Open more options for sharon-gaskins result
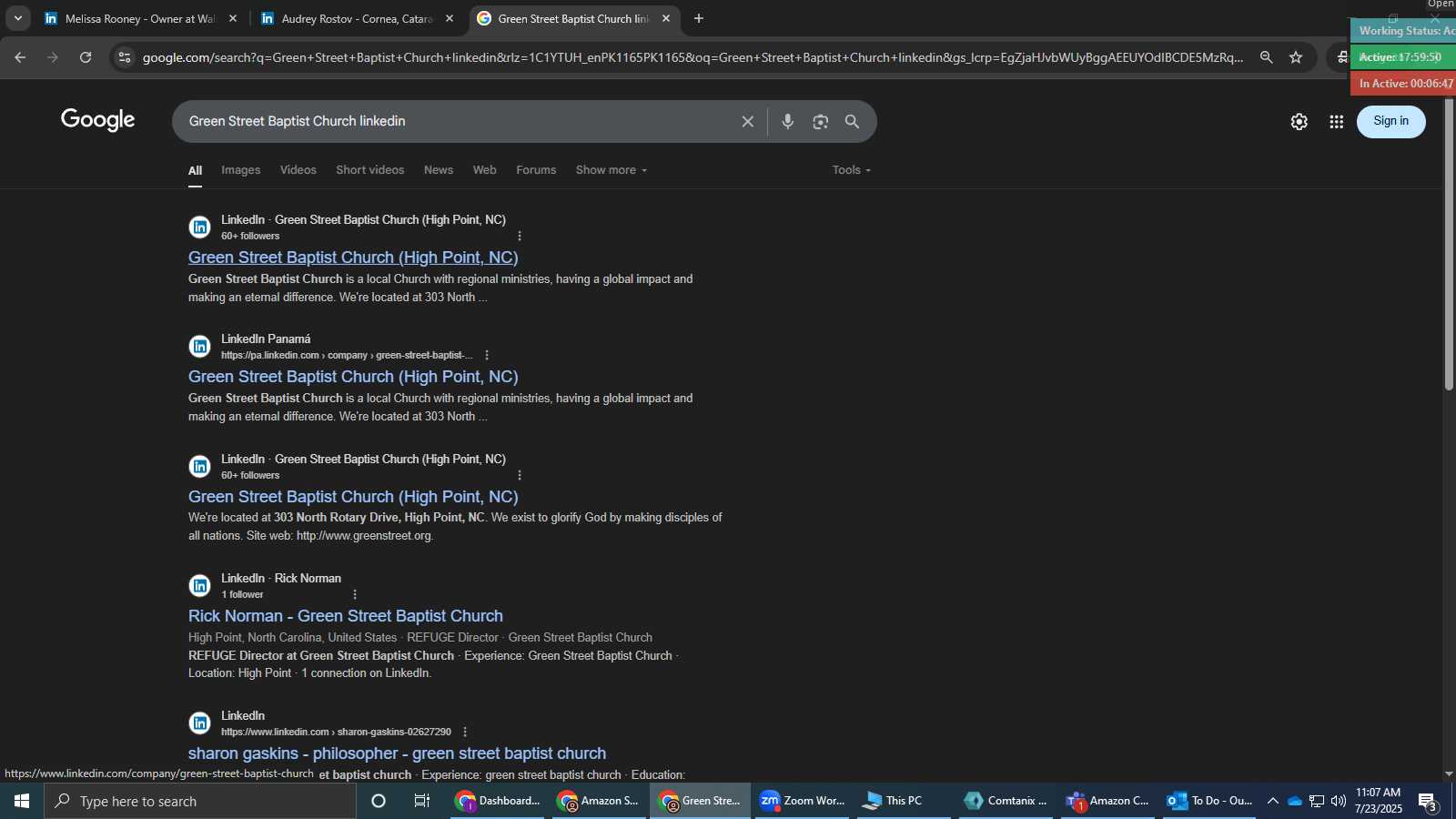 point(465,733)
